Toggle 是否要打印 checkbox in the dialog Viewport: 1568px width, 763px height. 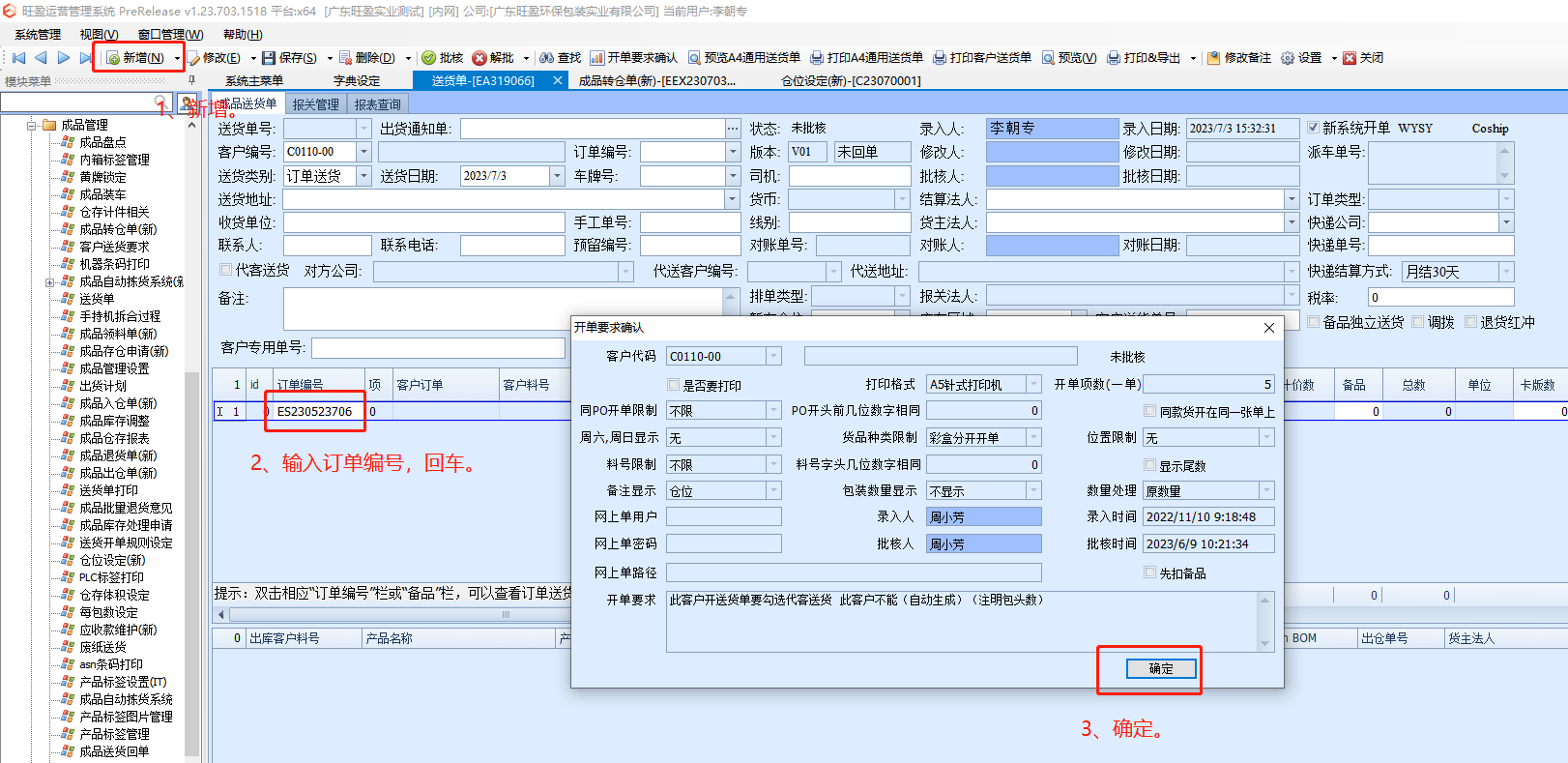(674, 385)
